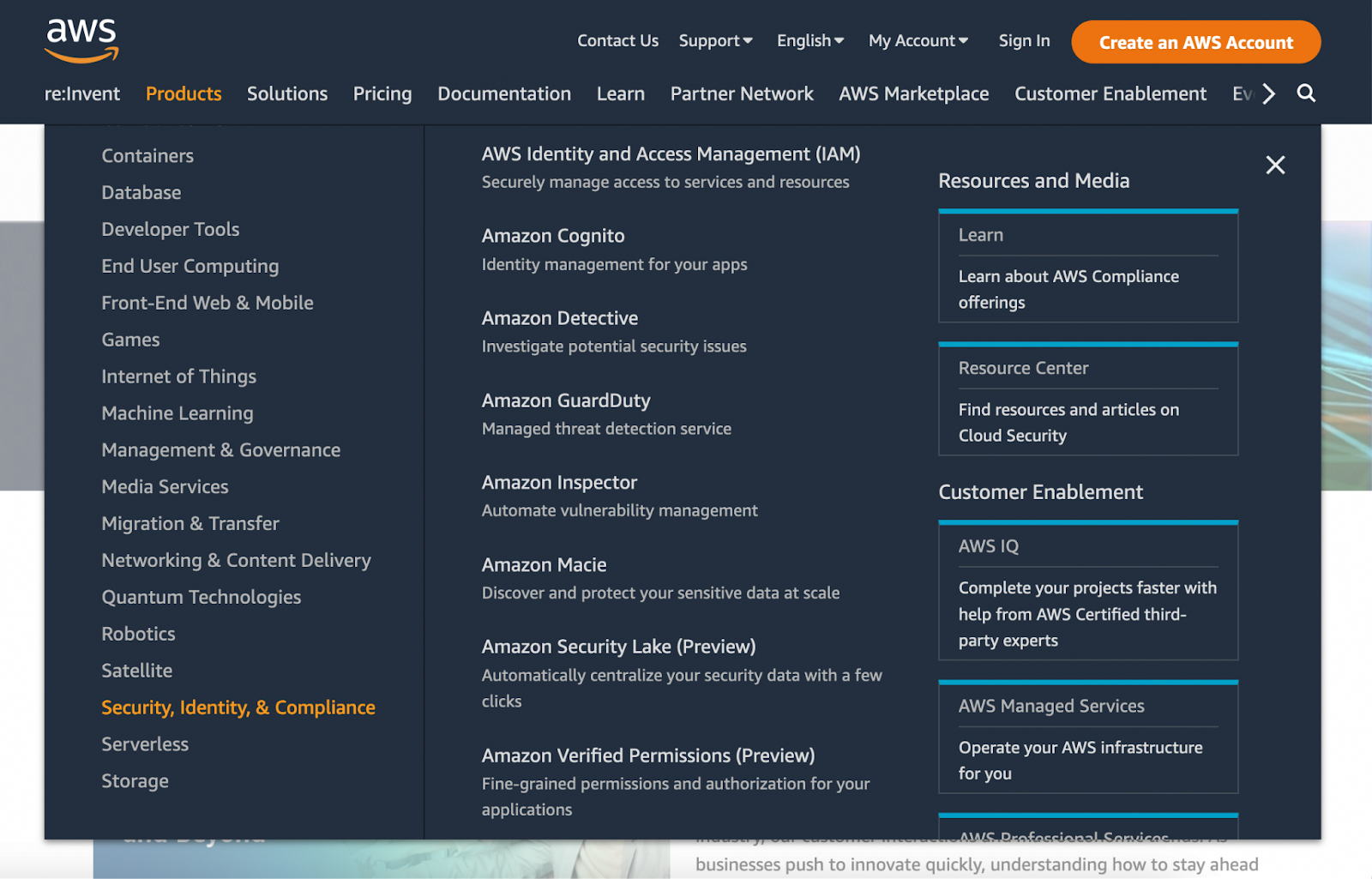Go to the Pricing nav item

[x=382, y=93]
